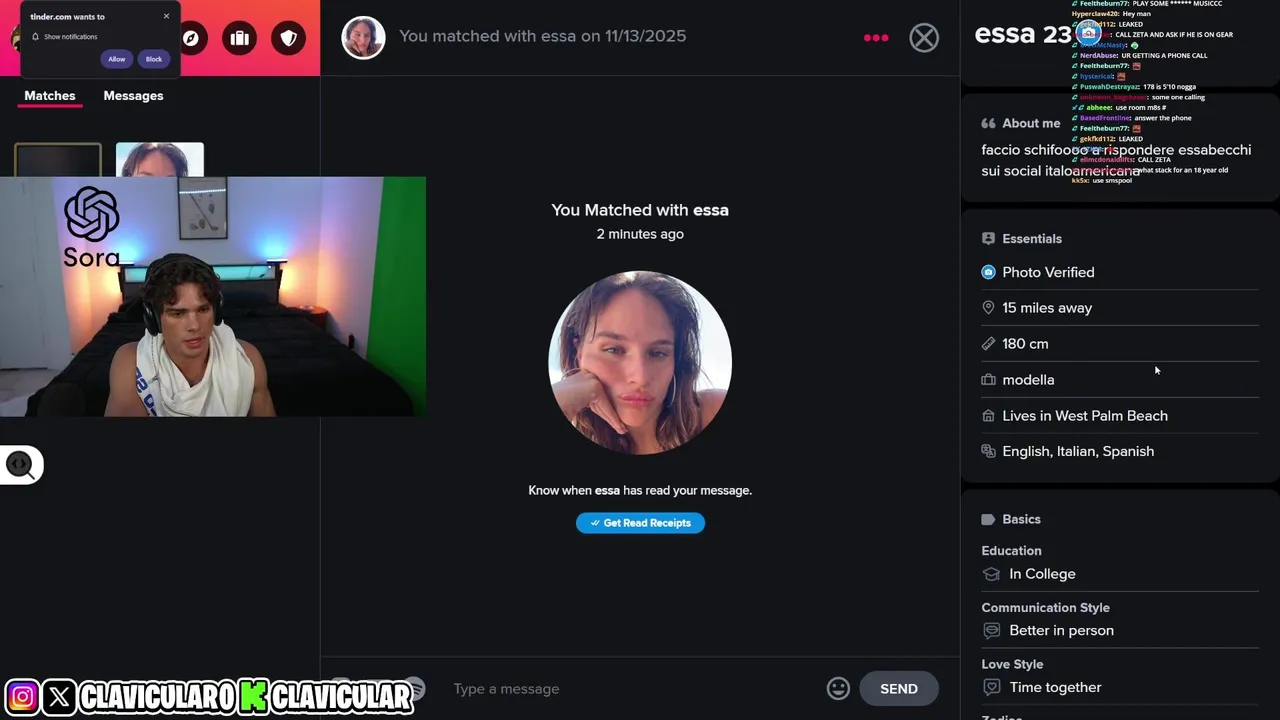View essa's large circular profile photo
This screenshot has height=720, width=1280.
(640, 362)
